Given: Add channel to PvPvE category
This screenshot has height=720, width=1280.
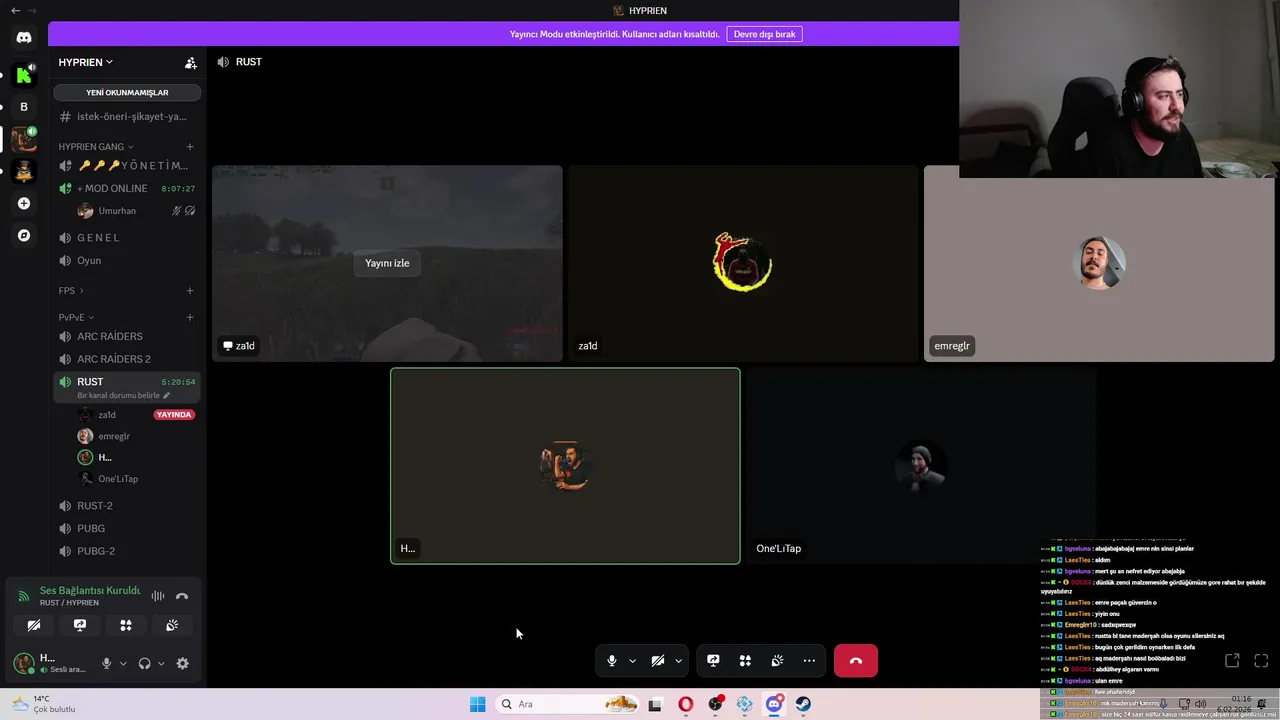Looking at the screenshot, I should [190, 317].
